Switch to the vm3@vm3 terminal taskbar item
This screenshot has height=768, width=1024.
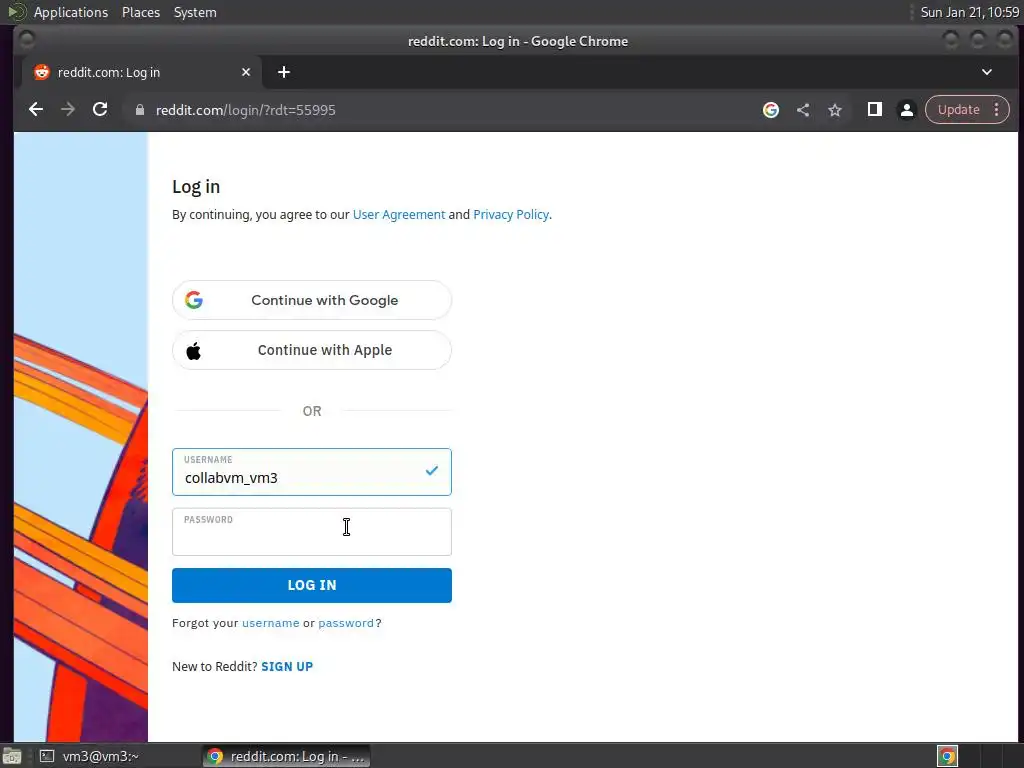point(90,756)
